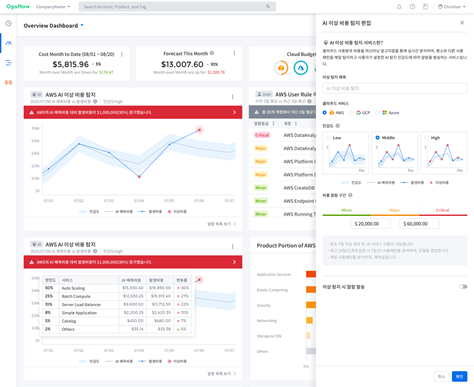Open the documents icon in top bar
The image size is (474, 387).
click(x=425, y=7)
